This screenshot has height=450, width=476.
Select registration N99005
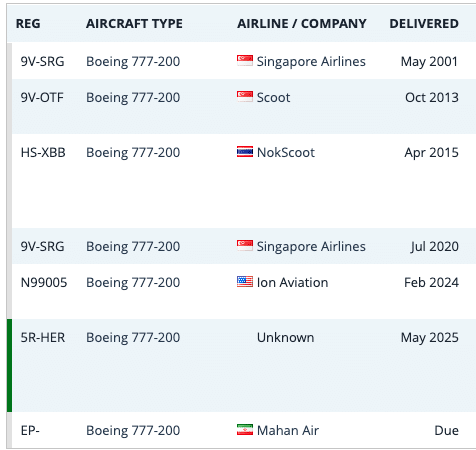point(44,282)
